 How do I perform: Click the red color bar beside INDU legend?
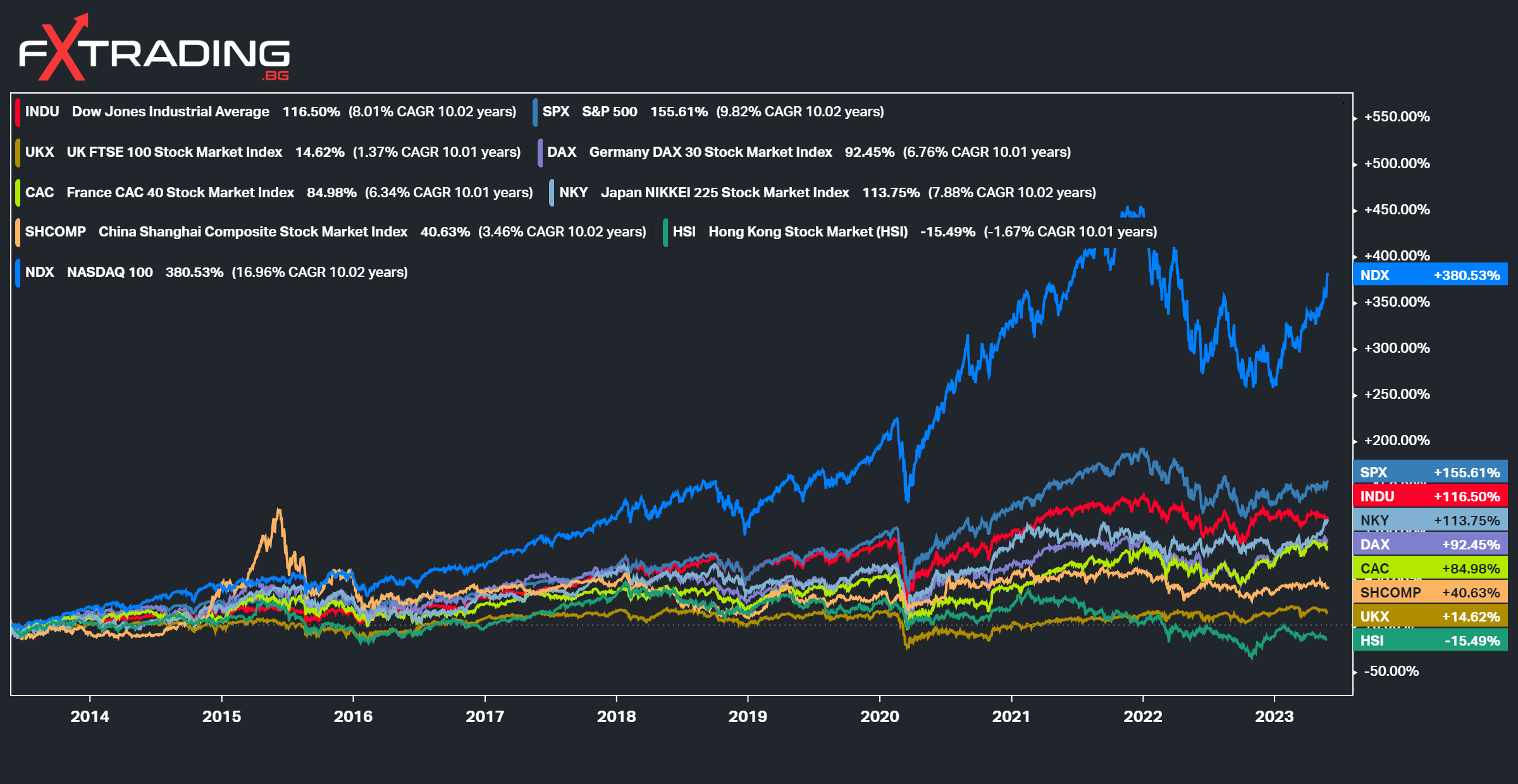coord(18,112)
